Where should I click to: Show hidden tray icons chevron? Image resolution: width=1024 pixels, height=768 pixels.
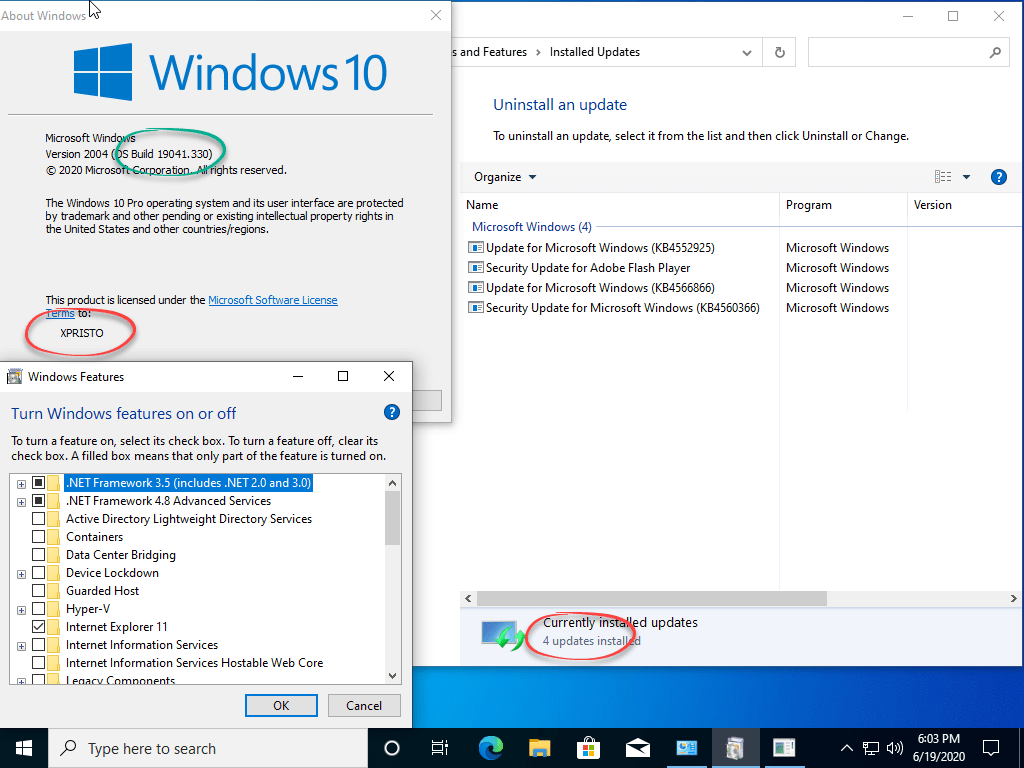pos(846,748)
